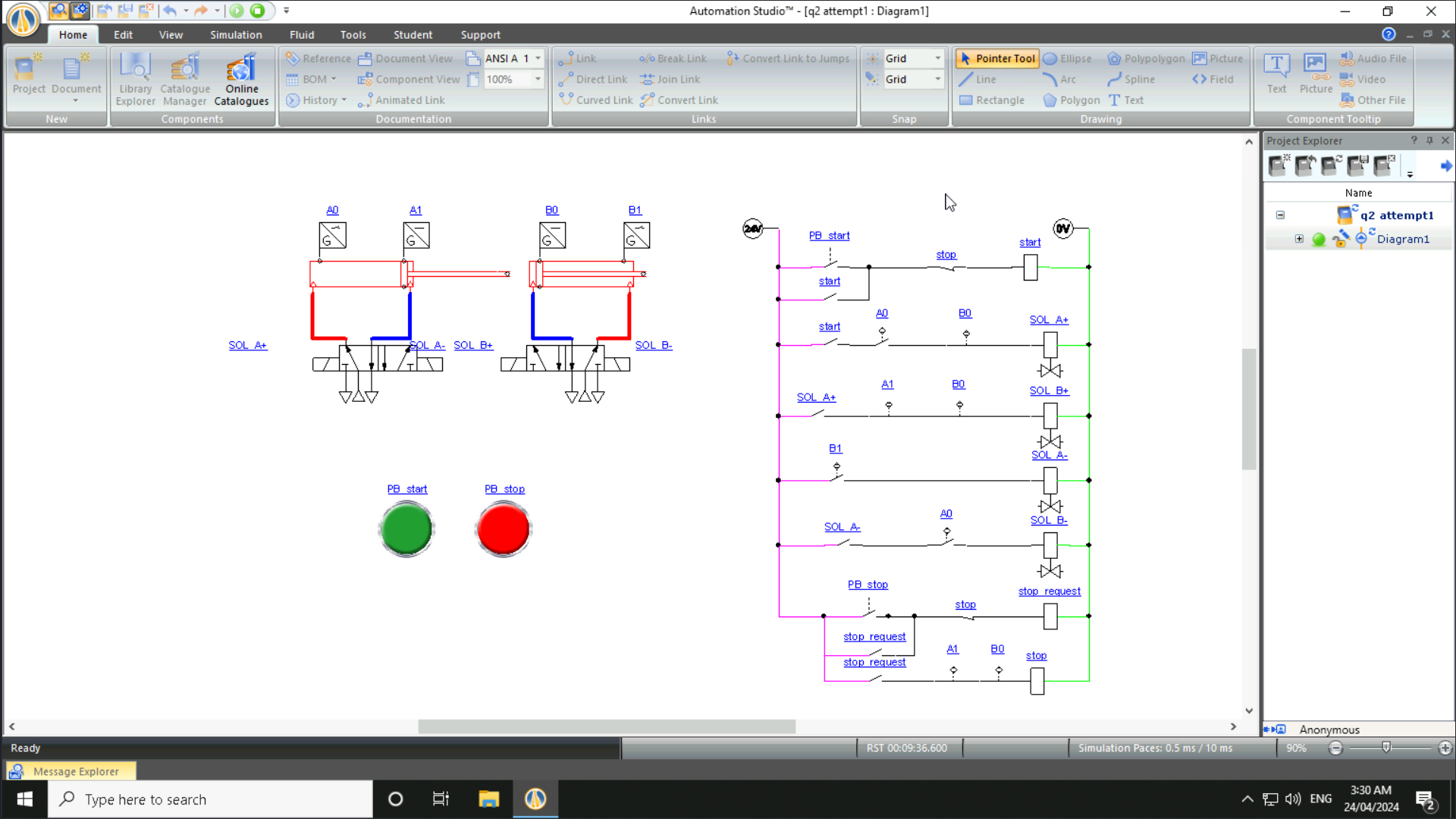The width and height of the screenshot is (1456, 819).
Task: Select the Pointer Tool
Action: 996,58
